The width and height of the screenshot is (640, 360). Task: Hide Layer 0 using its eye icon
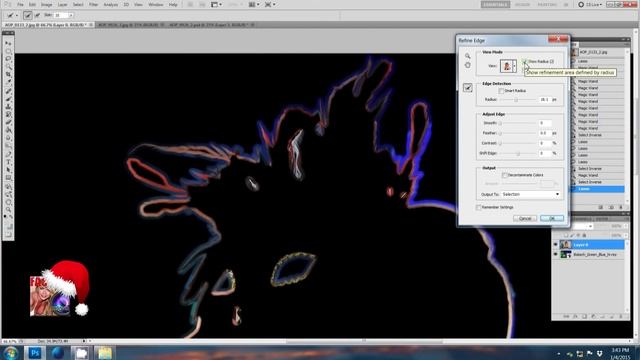coord(556,244)
